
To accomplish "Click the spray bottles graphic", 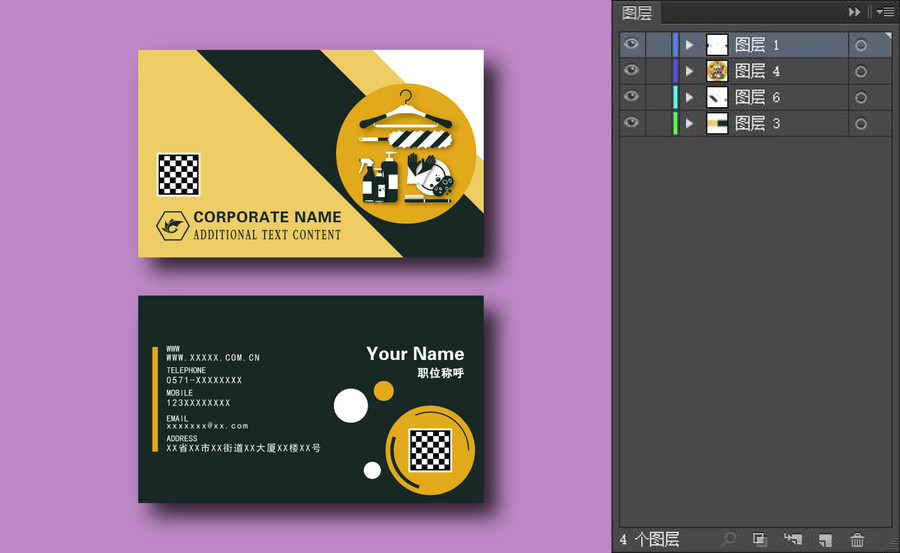I will [379, 177].
